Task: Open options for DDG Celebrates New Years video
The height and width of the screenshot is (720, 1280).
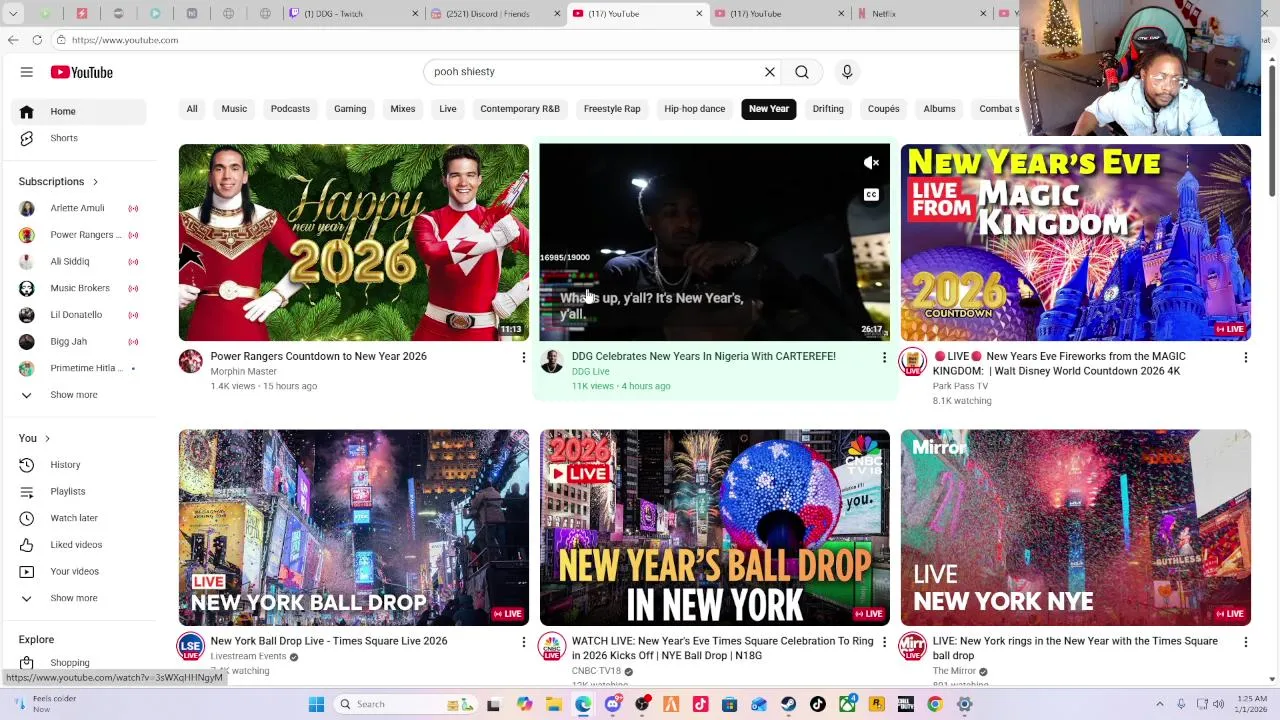Action: point(884,357)
